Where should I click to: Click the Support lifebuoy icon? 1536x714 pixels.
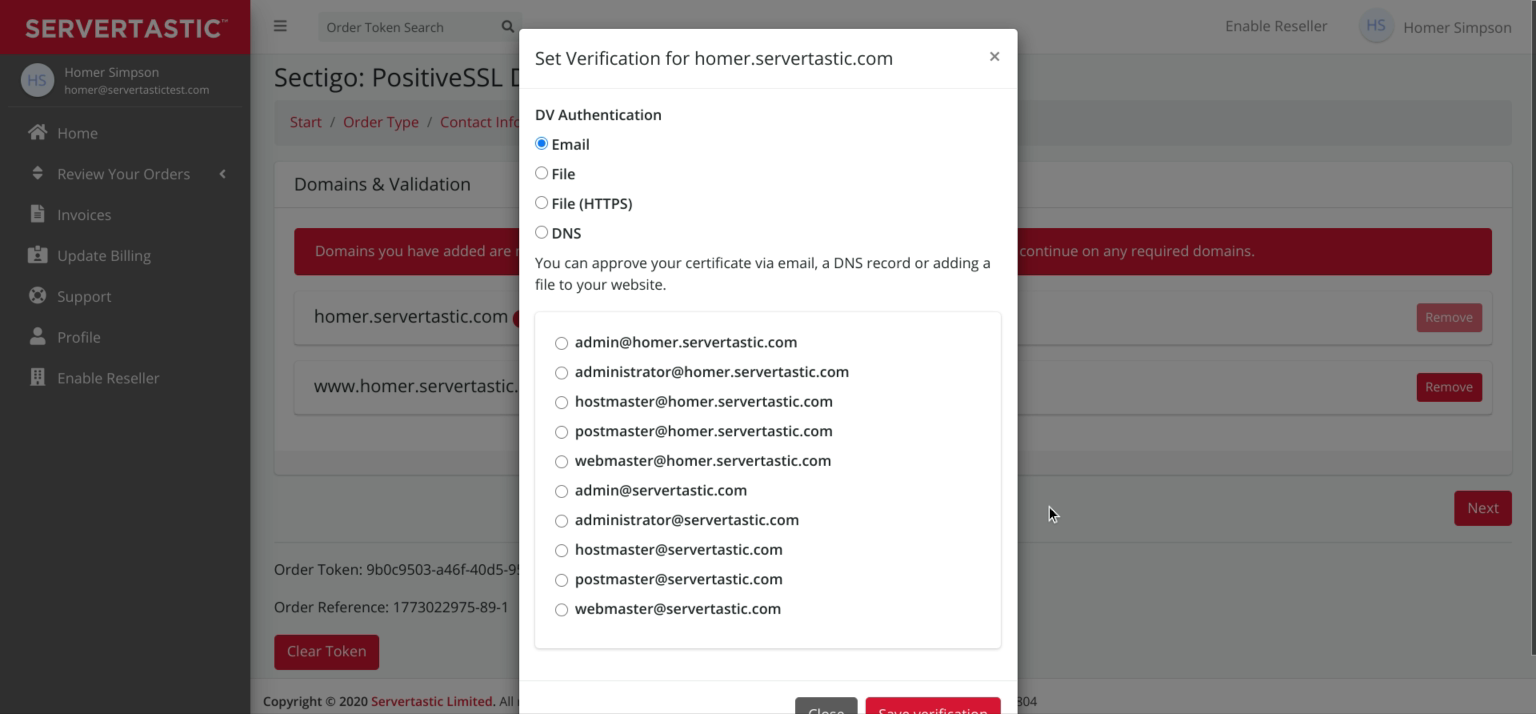coord(37,296)
